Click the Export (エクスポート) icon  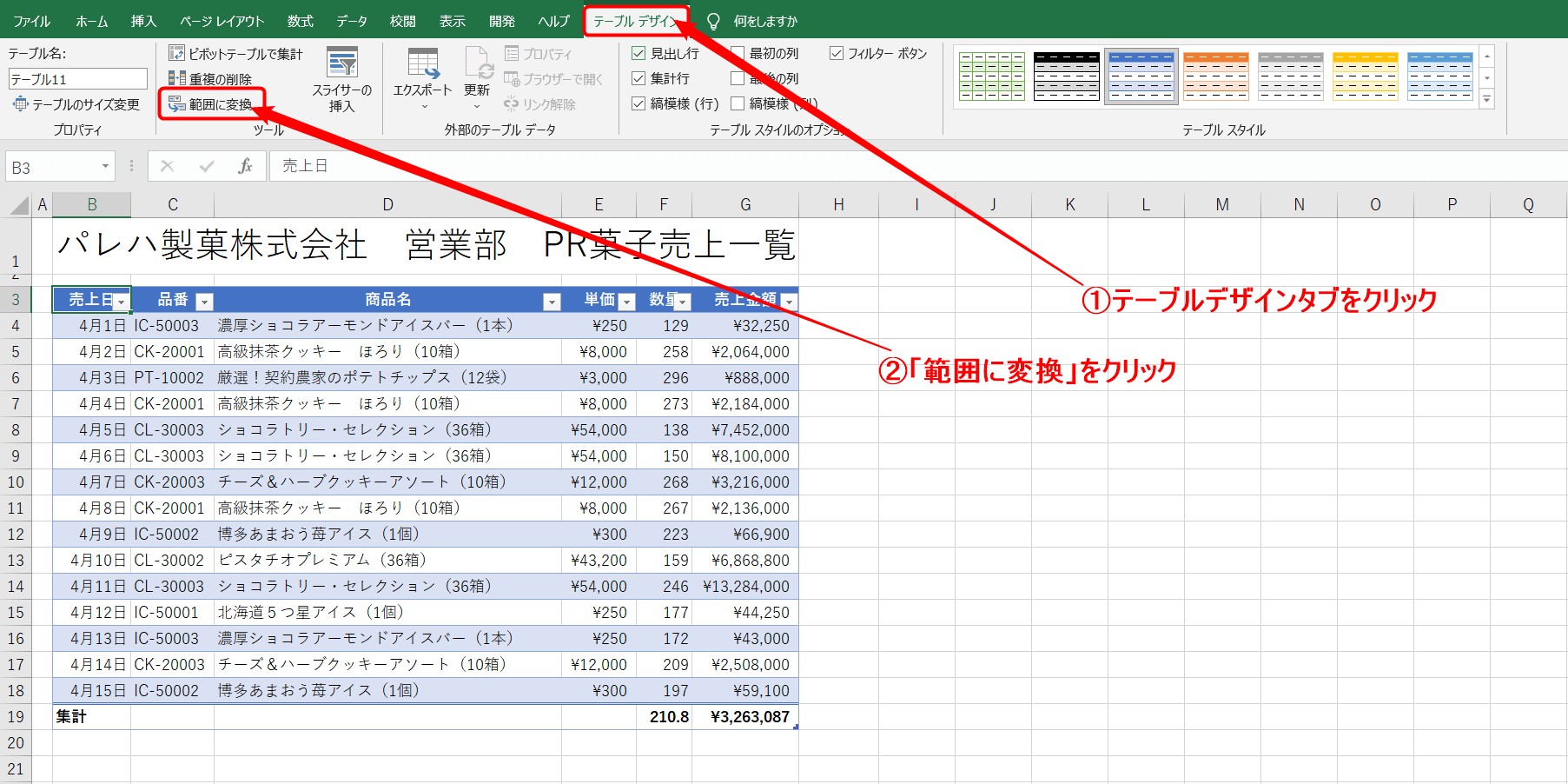(423, 63)
